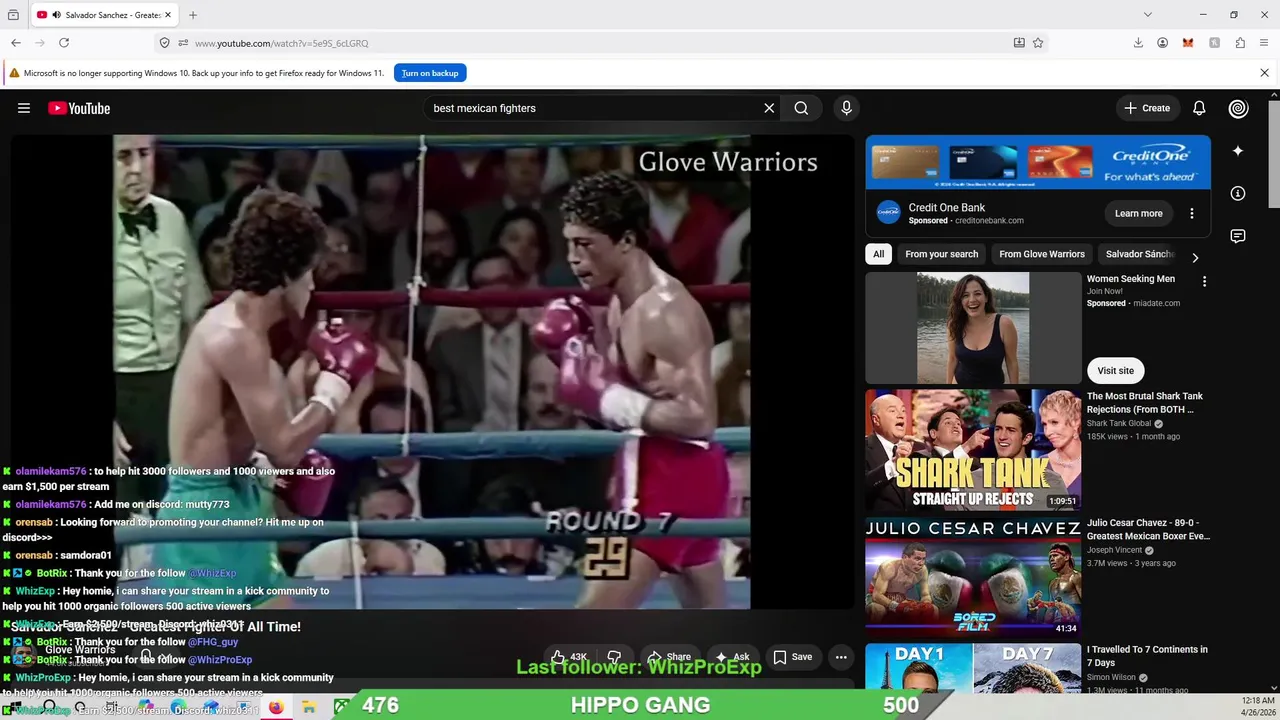Expand the list all tabs dropdown
Image resolution: width=1280 pixels, height=720 pixels.
tap(1148, 15)
